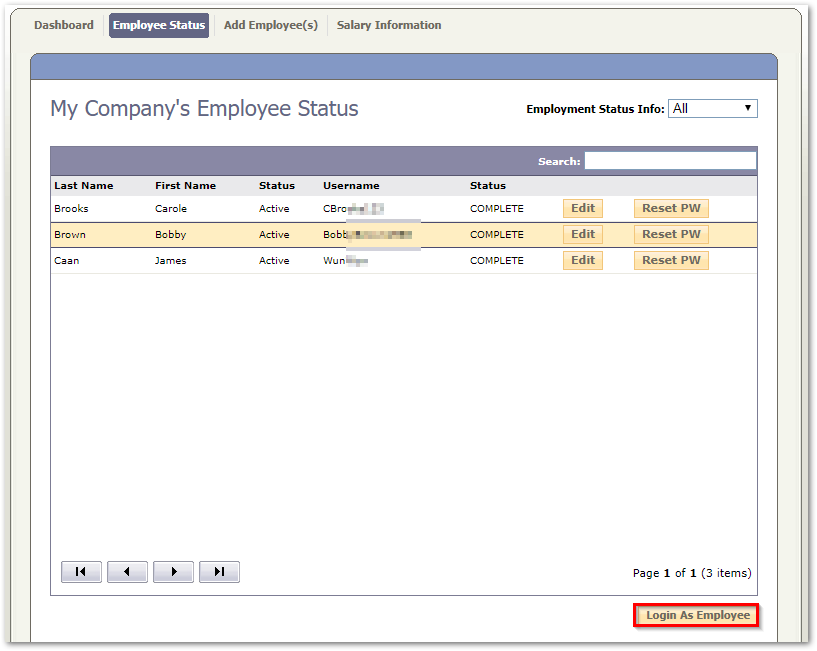The height and width of the screenshot is (651, 817).
Task: Reset the password for Brown
Action: click(671, 234)
